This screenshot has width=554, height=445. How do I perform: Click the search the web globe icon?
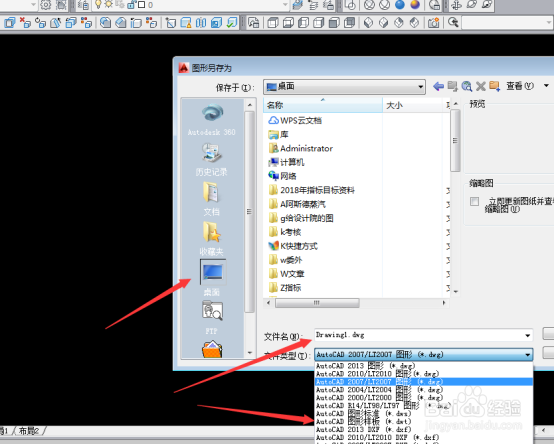[467, 86]
